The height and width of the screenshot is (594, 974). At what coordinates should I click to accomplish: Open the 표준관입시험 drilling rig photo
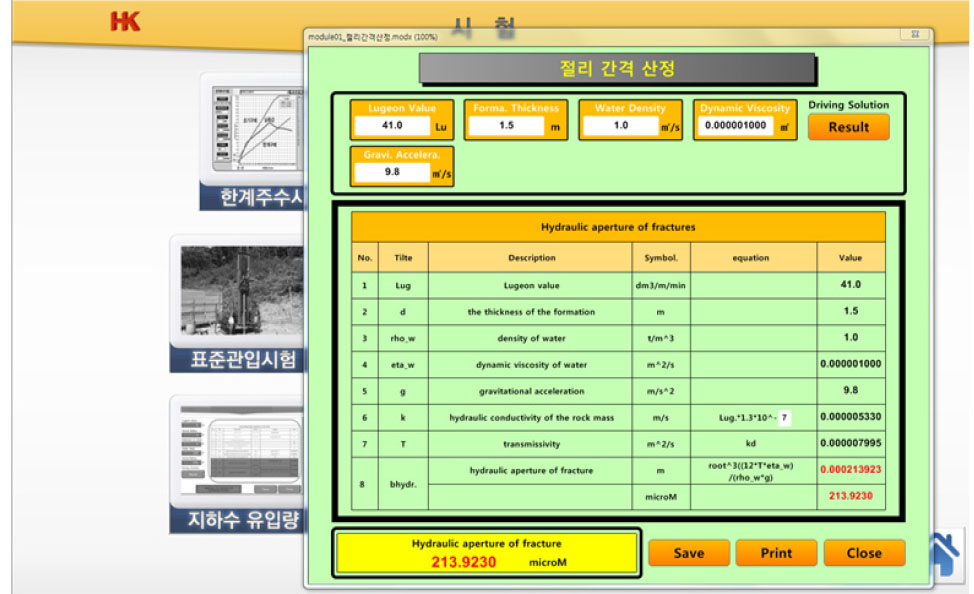pyautogui.click(x=242, y=291)
